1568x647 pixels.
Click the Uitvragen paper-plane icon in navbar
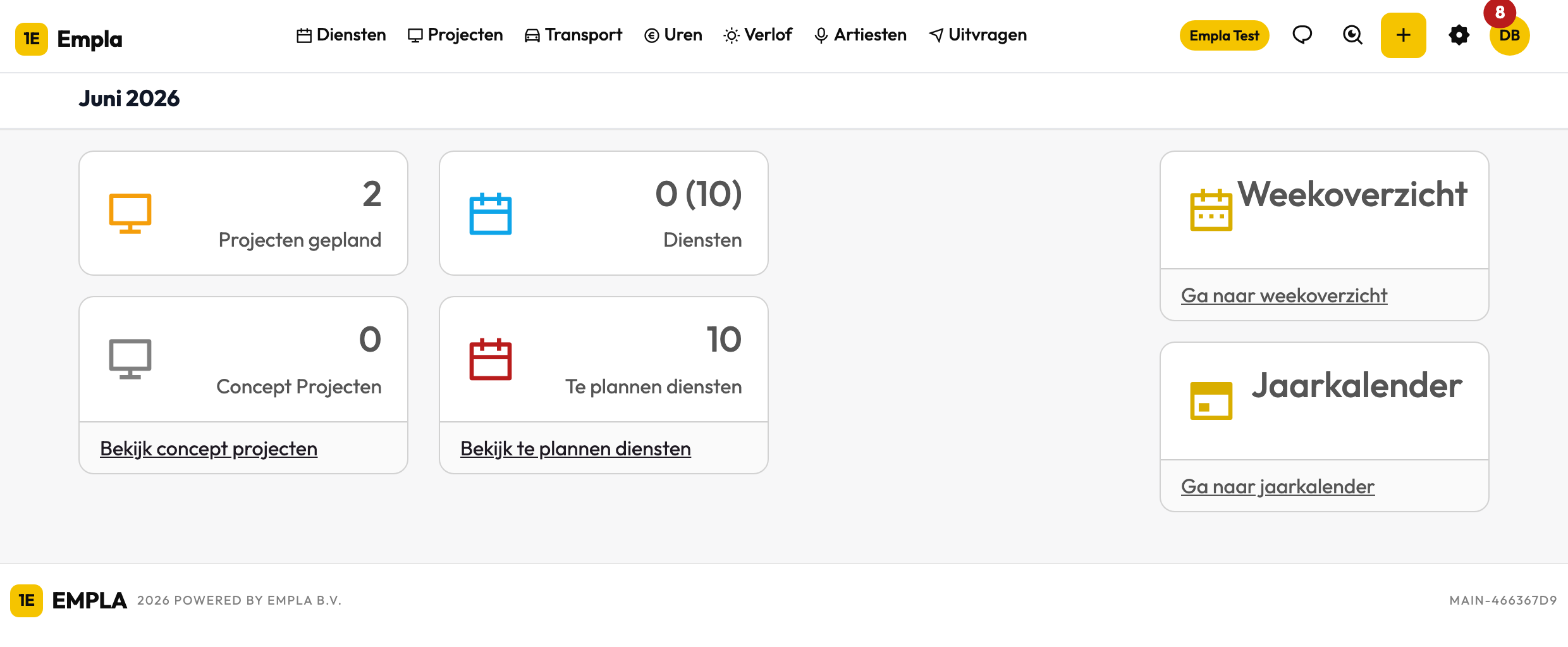pos(936,36)
